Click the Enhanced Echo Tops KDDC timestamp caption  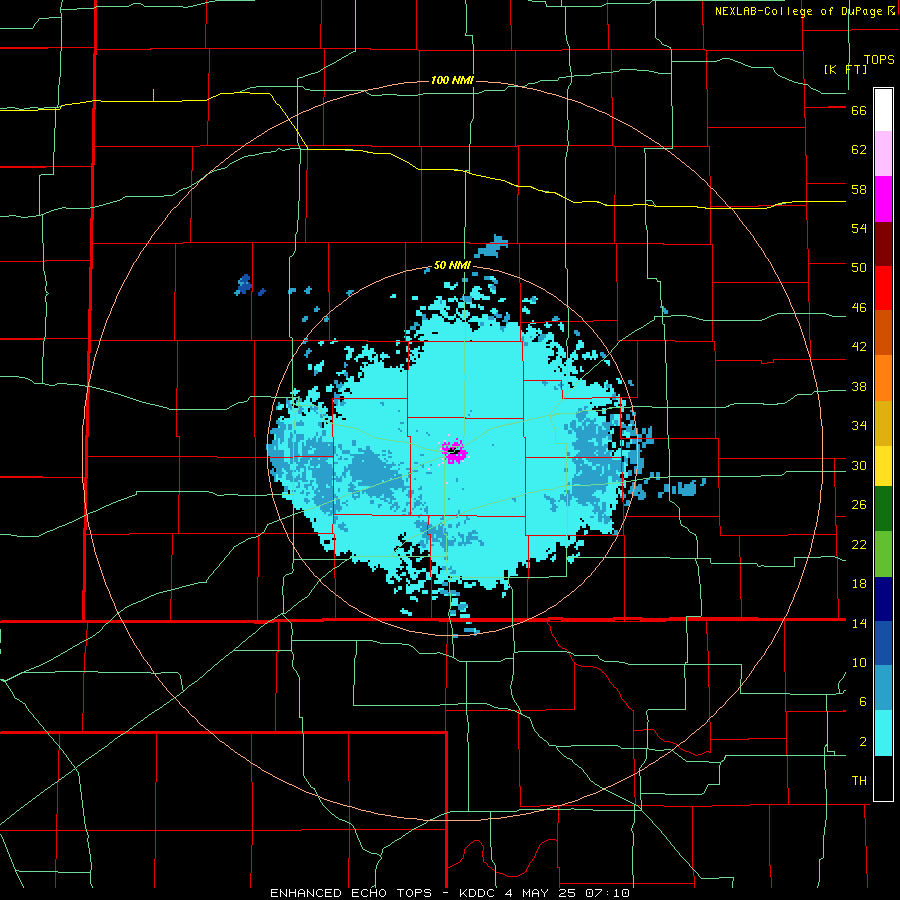tap(449, 893)
